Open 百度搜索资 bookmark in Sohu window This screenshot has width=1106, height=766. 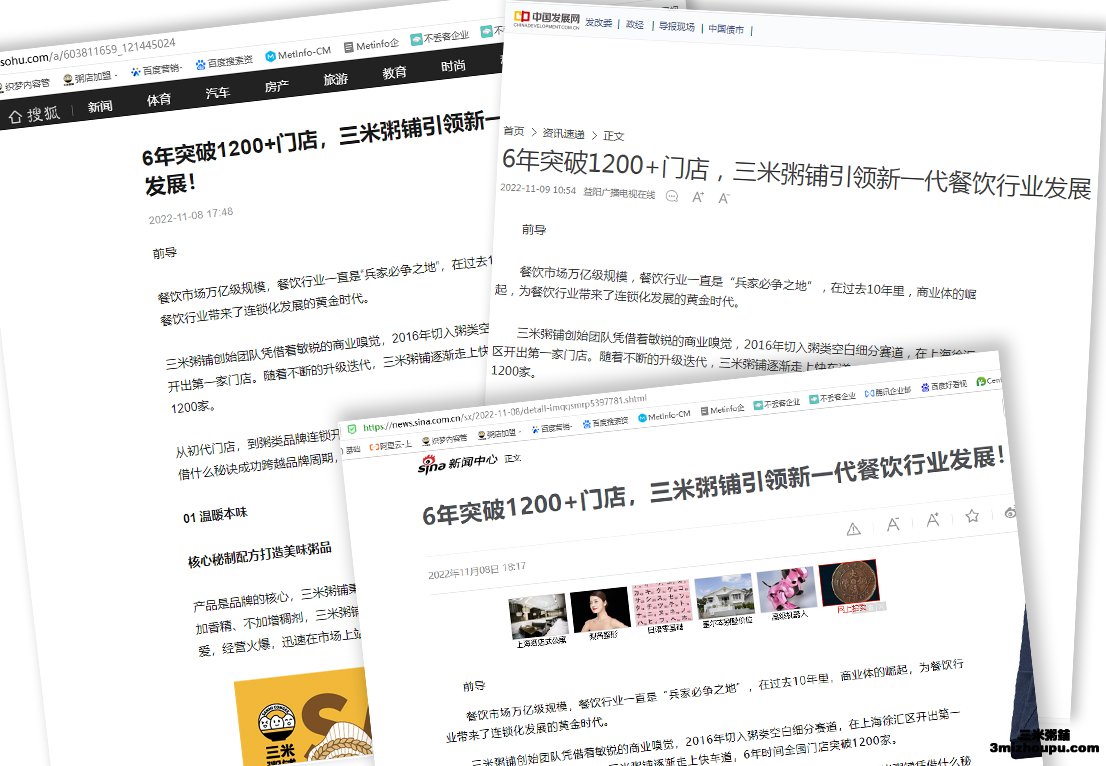tap(224, 62)
